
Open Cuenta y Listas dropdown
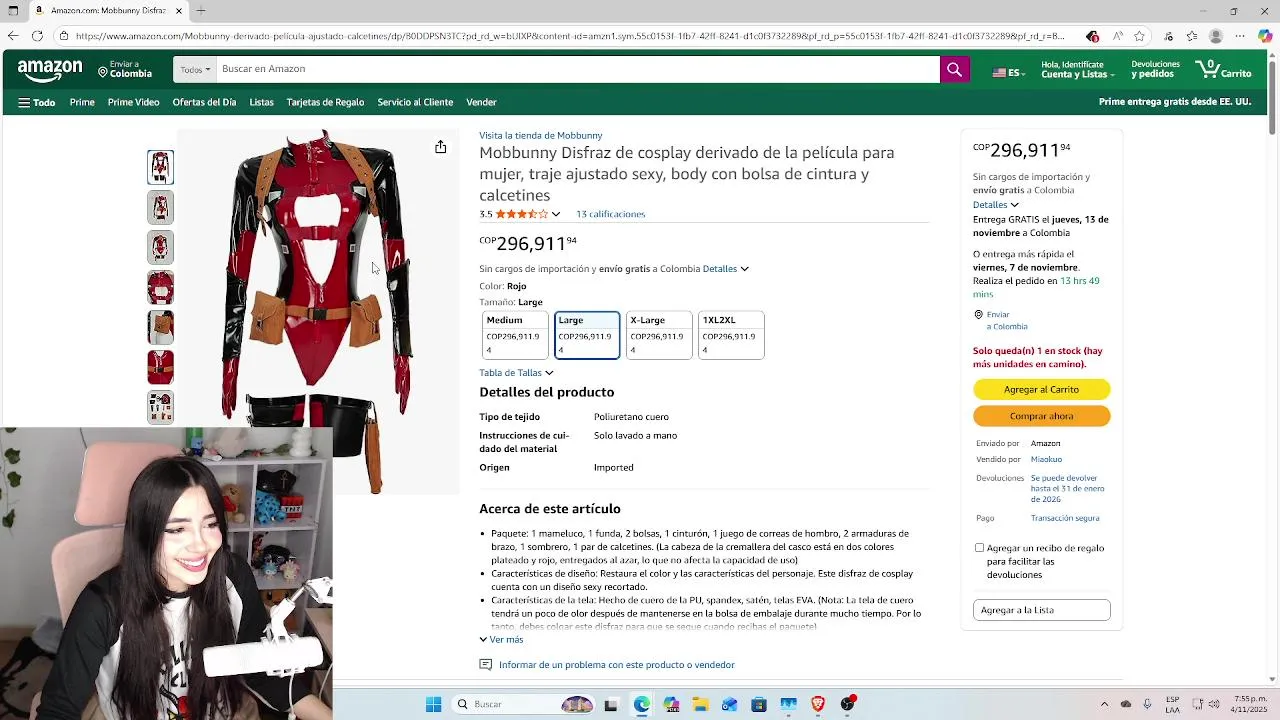1077,69
